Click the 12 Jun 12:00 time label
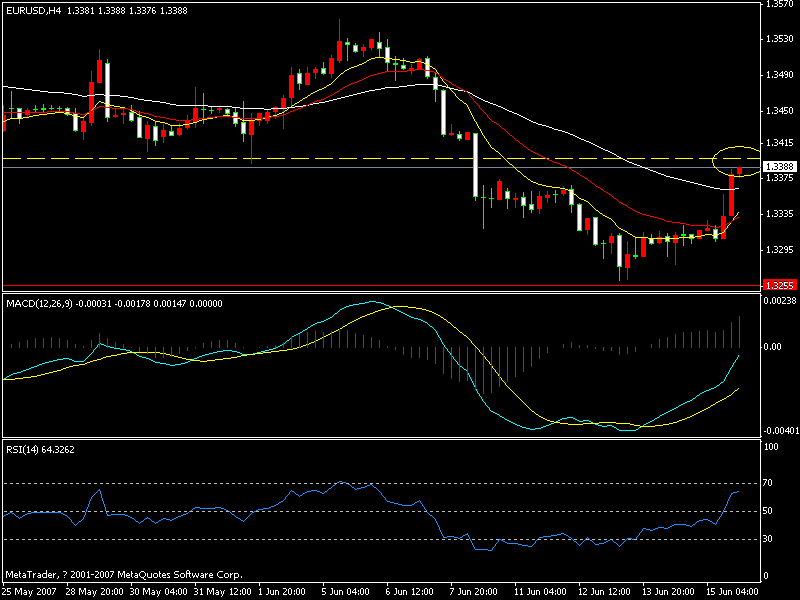 tap(605, 592)
